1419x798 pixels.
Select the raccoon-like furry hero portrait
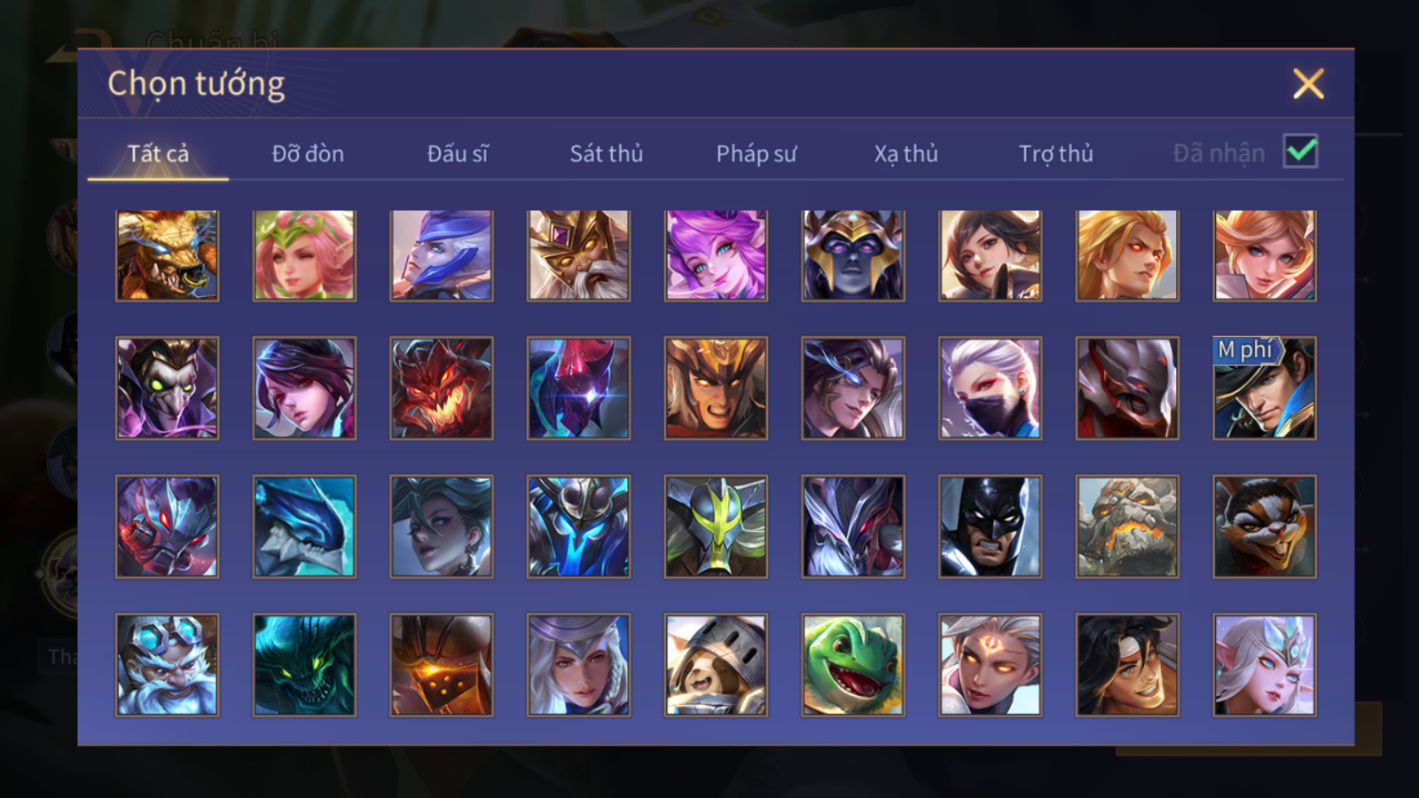click(x=1264, y=527)
